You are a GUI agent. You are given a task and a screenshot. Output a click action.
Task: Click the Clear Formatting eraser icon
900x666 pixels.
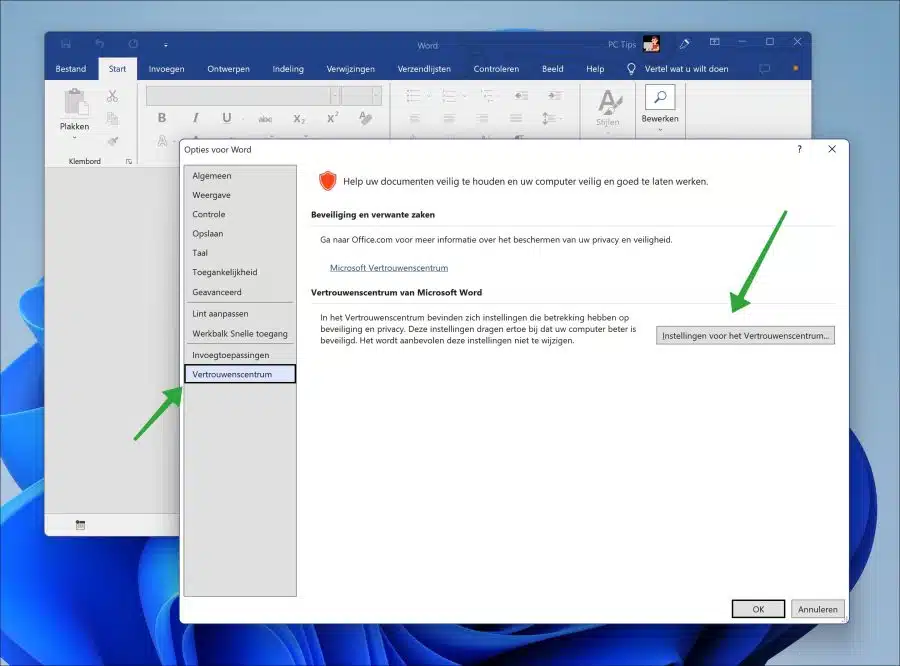[x=365, y=118]
